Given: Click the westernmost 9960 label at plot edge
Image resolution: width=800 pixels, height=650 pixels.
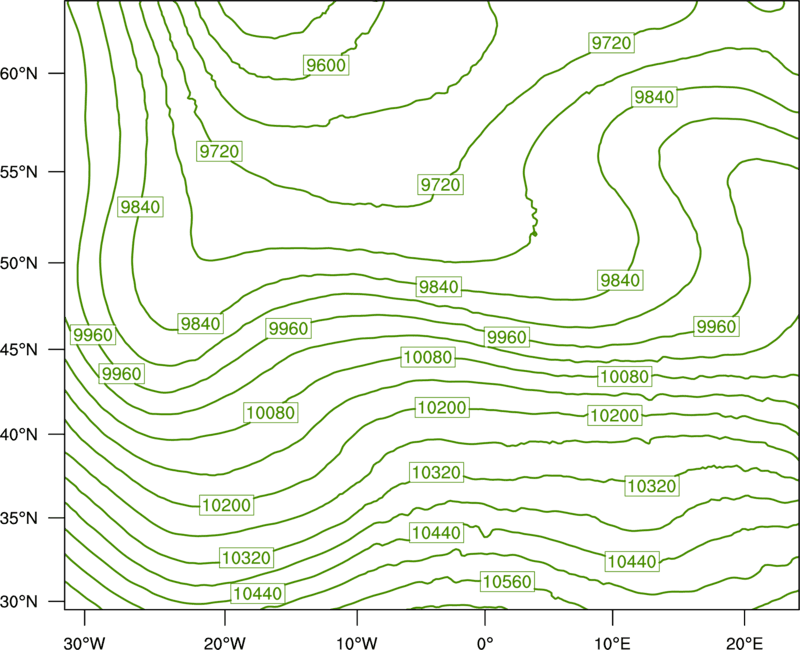Looking at the screenshot, I should (93, 335).
